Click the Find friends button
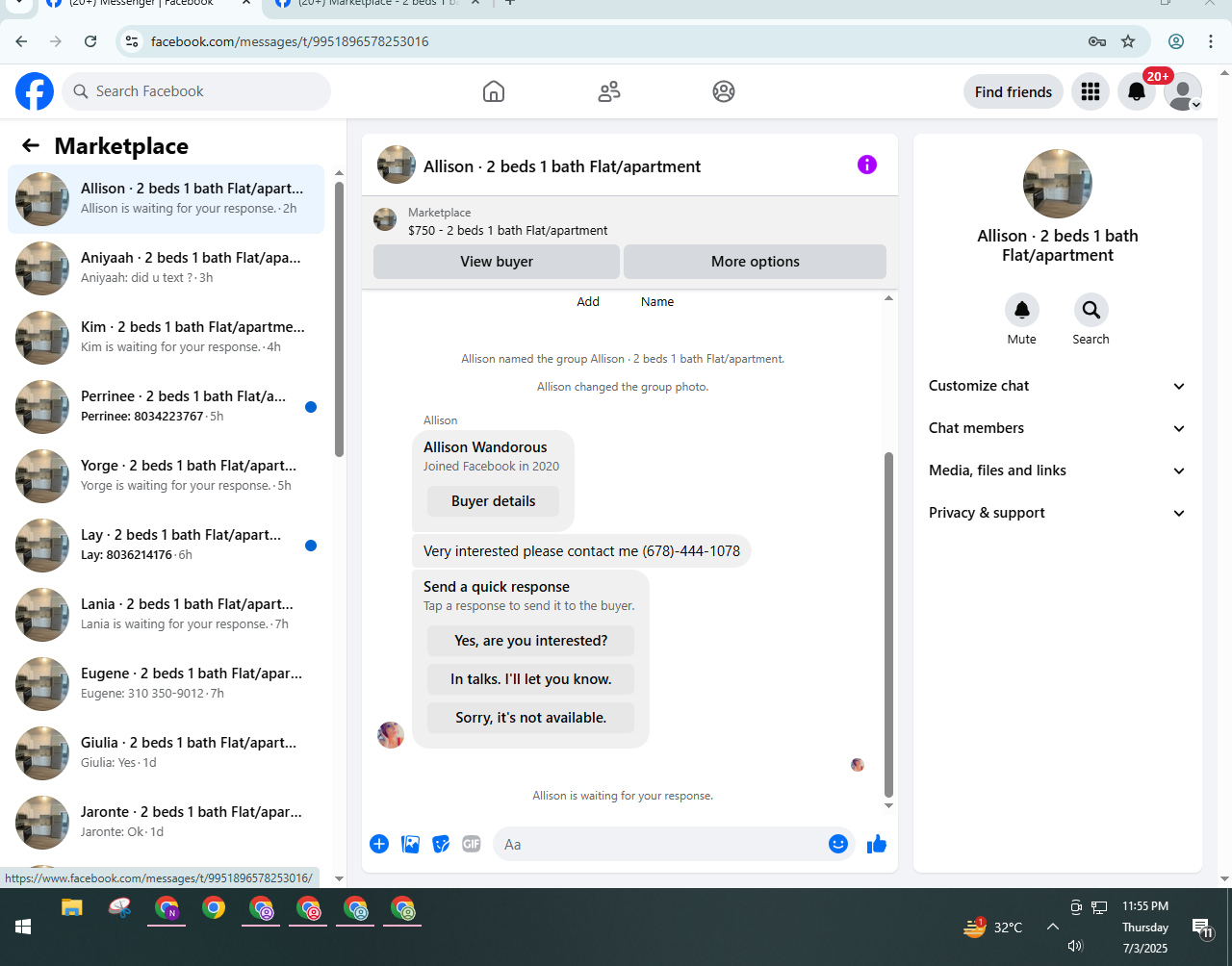Image resolution: width=1232 pixels, height=966 pixels. 1014,91
